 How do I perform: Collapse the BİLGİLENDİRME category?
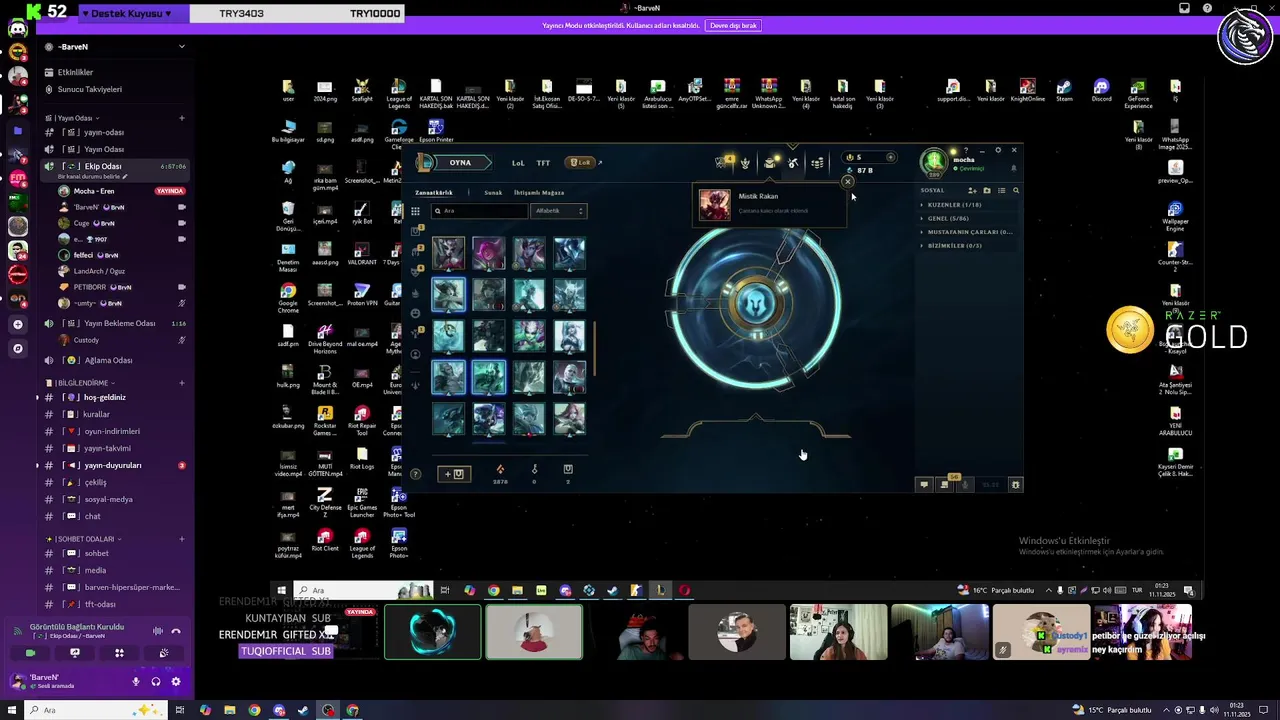tap(80, 383)
